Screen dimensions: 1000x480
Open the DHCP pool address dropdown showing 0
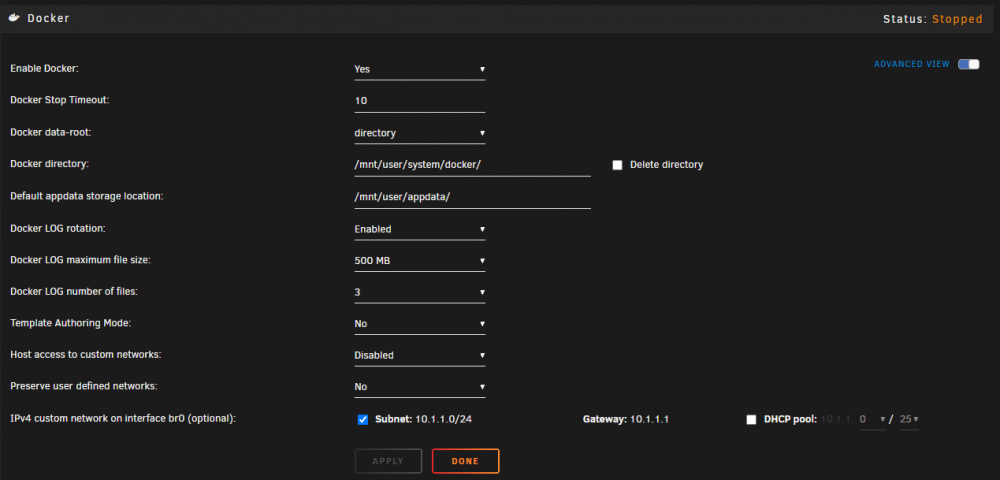872,419
